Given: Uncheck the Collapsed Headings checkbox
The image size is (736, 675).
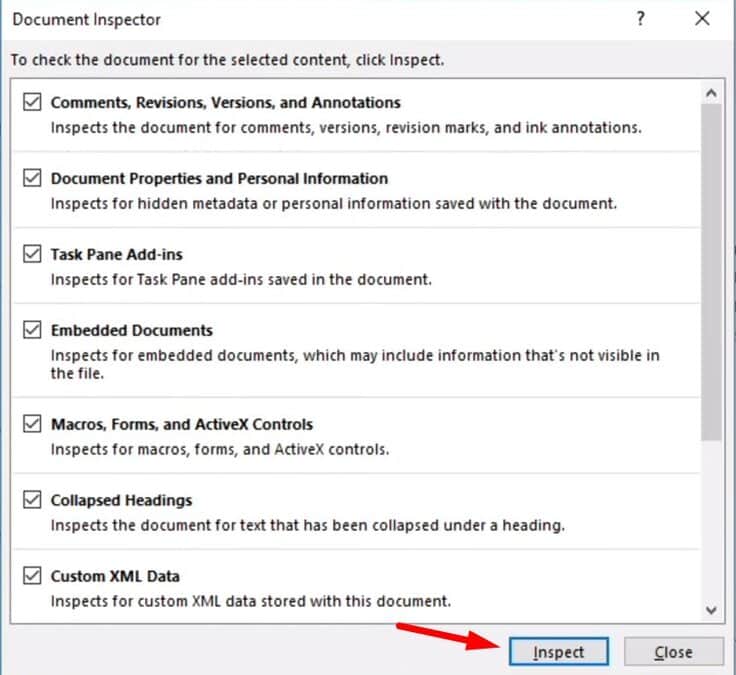Looking at the screenshot, I should (x=32, y=500).
